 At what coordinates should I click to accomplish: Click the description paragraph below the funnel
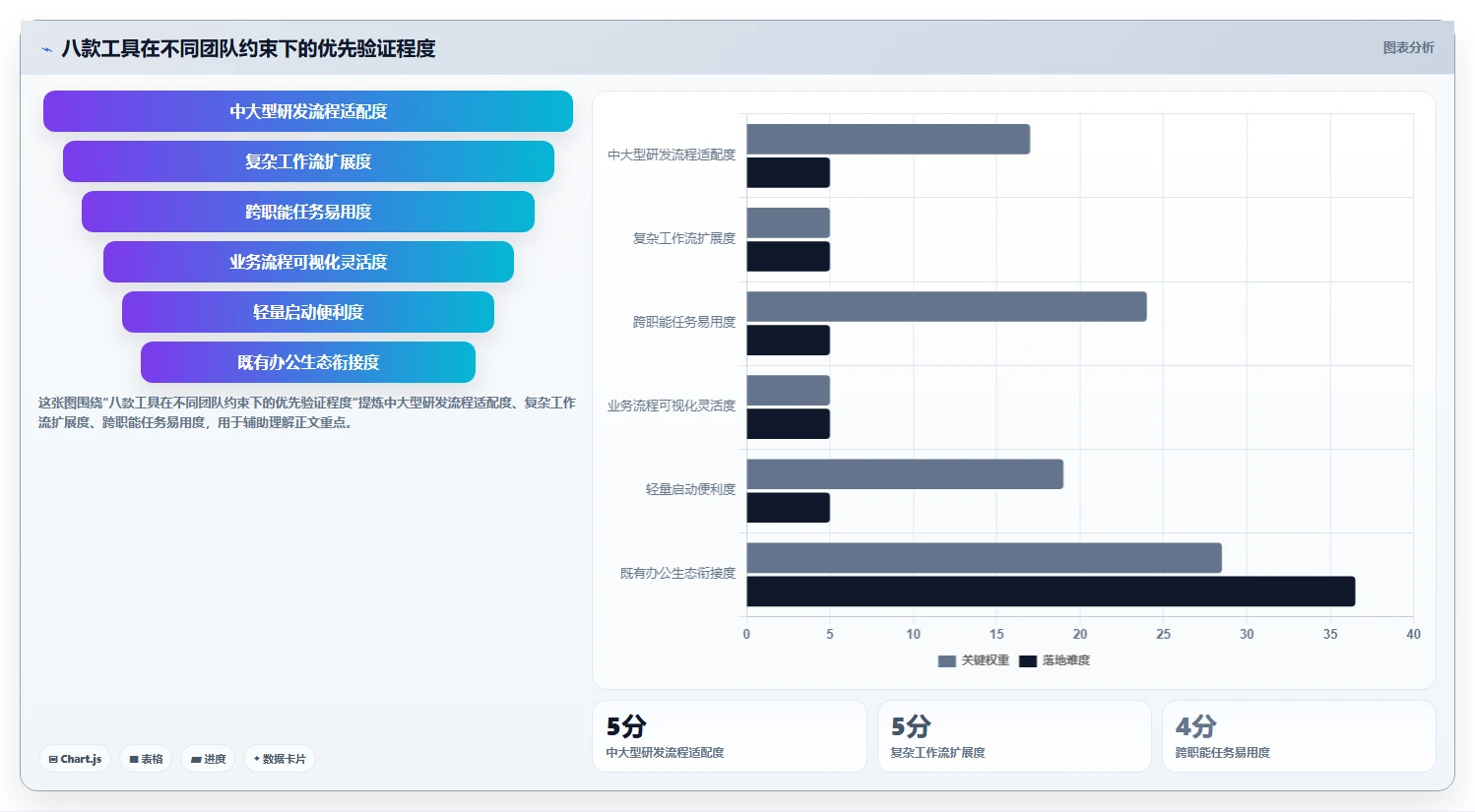click(307, 412)
